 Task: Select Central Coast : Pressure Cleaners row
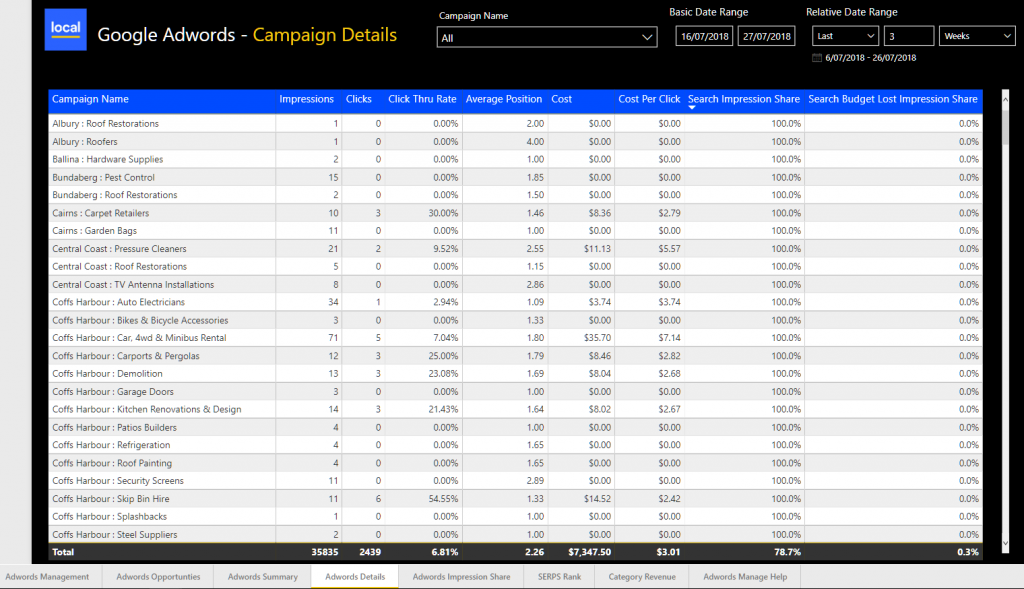(x=515, y=249)
